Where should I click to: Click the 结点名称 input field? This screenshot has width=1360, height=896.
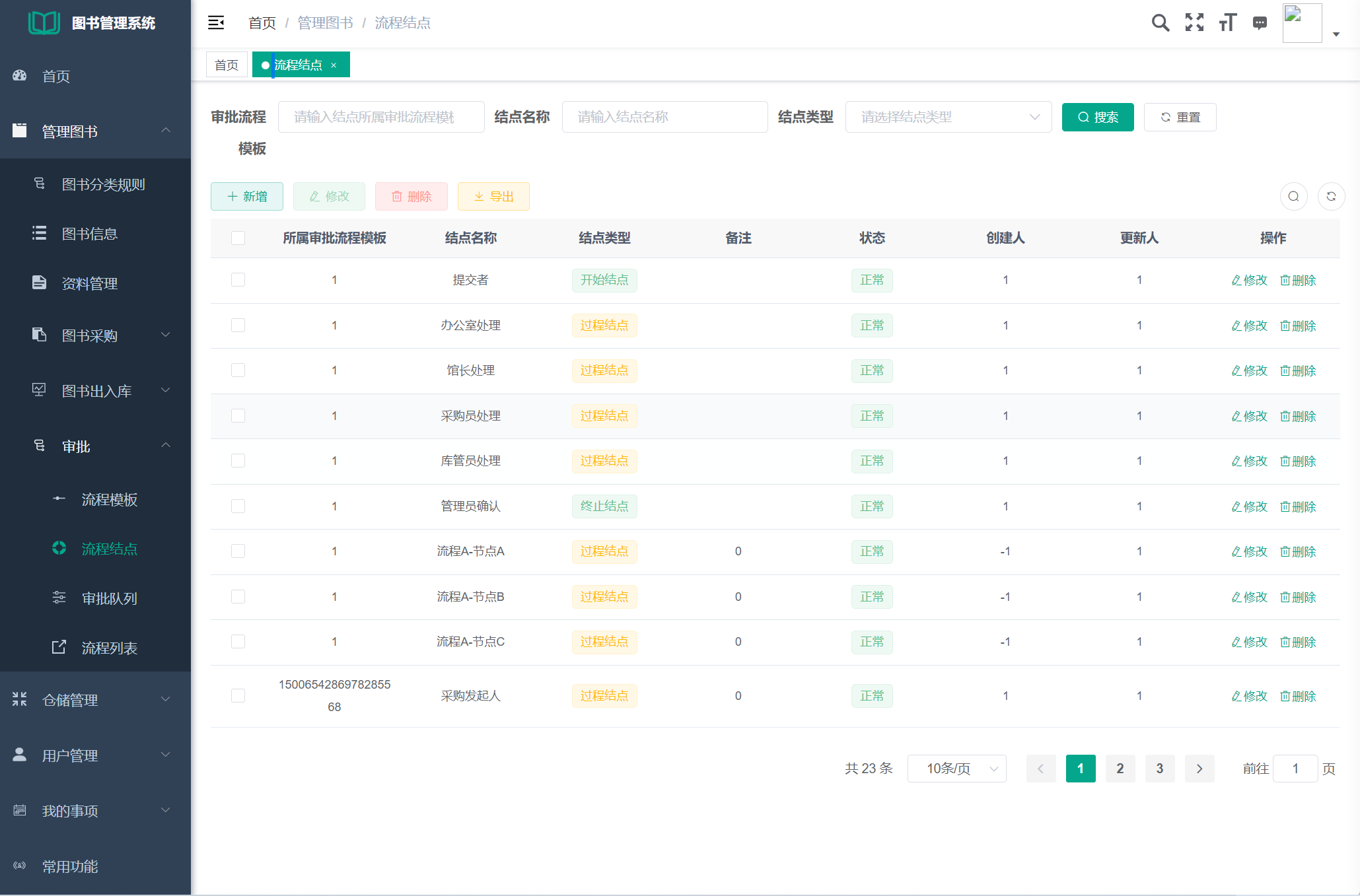click(664, 117)
